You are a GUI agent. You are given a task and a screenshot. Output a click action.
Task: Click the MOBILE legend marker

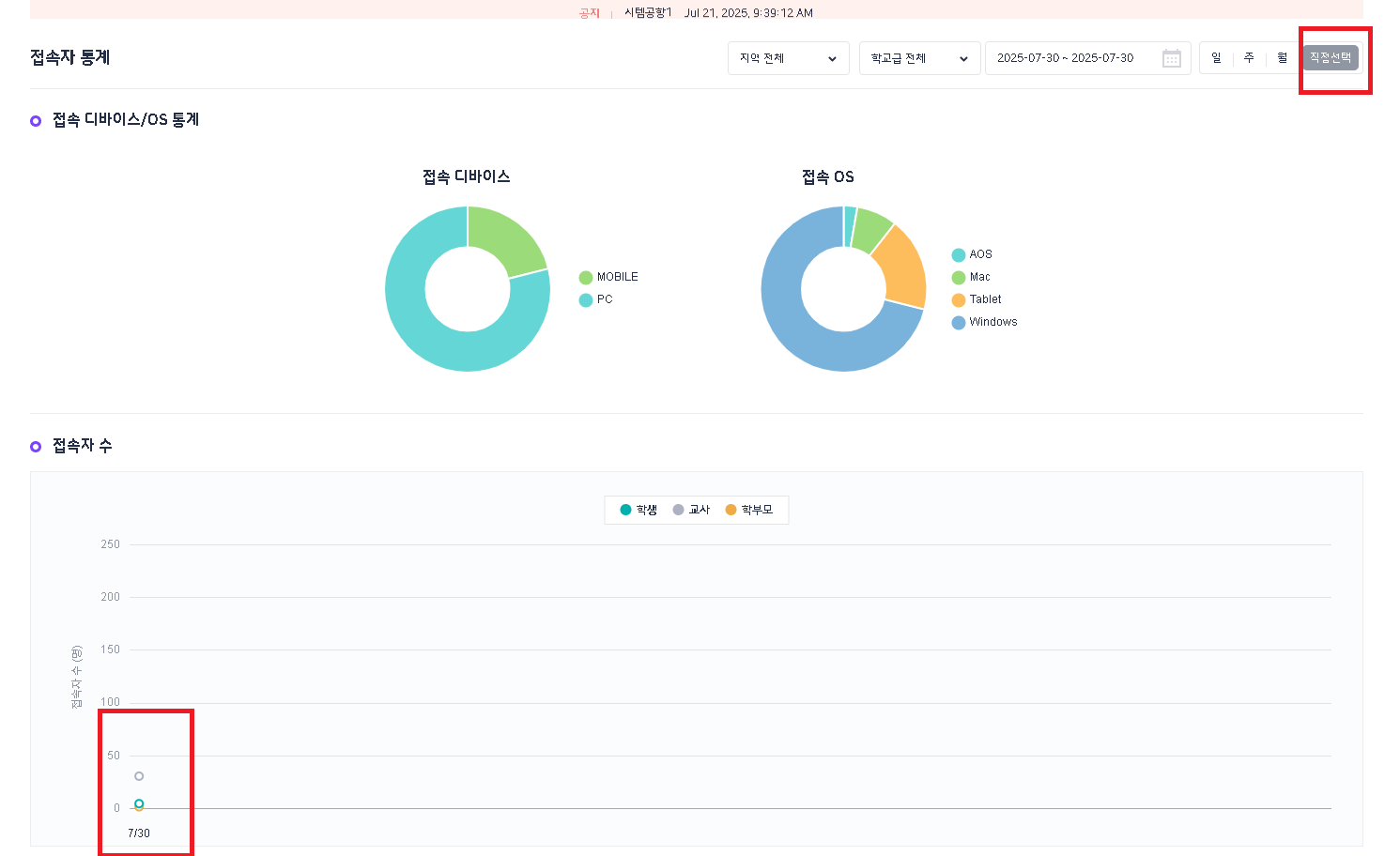click(x=586, y=277)
